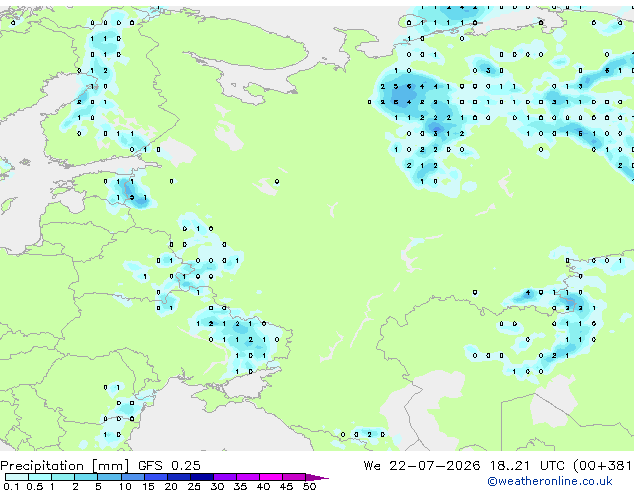Click the legend label '40'
Viewport: 634px width, 490px height.
pos(263,486)
